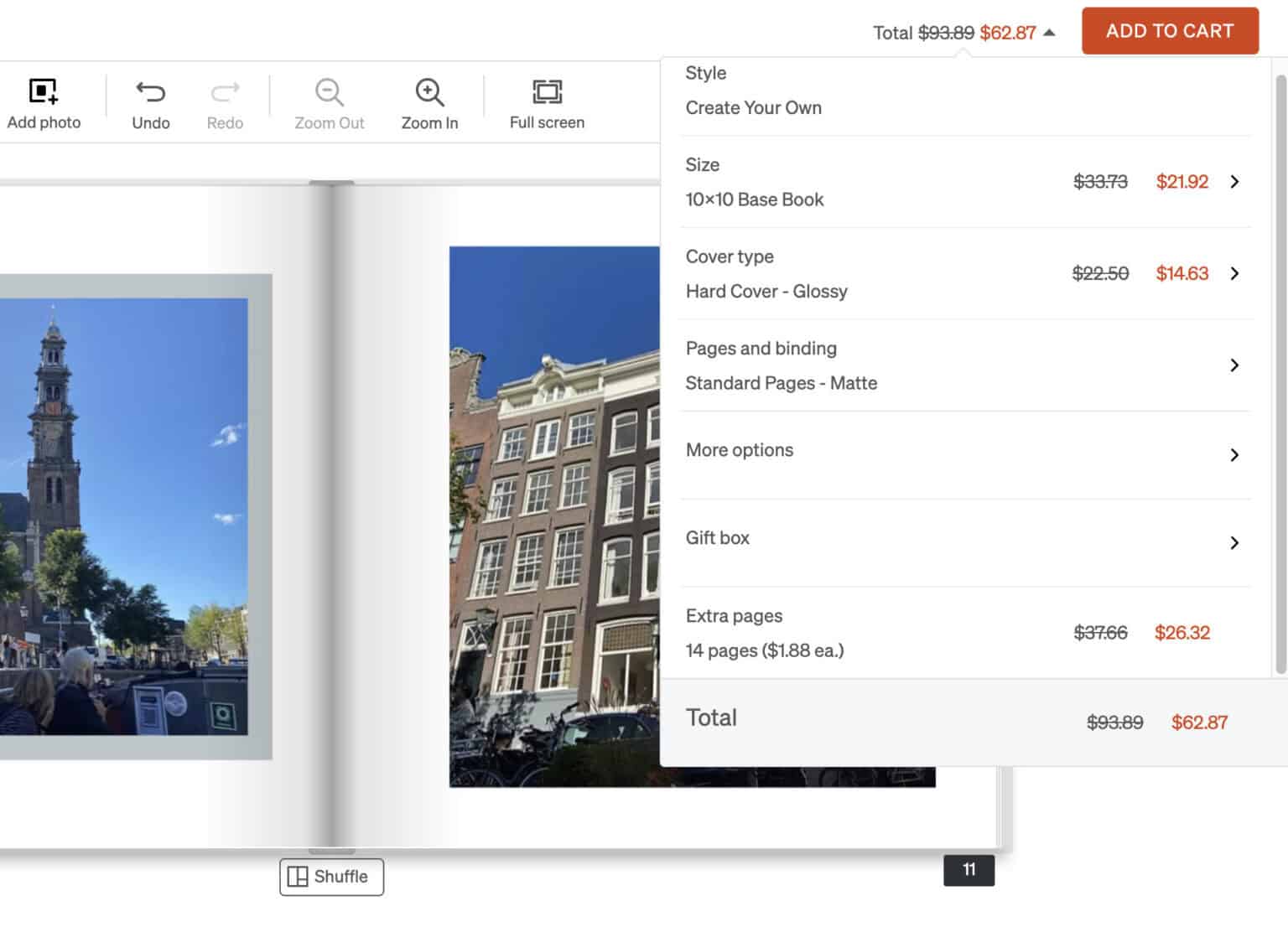The image size is (1288, 927).
Task: Click the '14 pages ($1.88 ea.)' text
Action: pos(765,650)
